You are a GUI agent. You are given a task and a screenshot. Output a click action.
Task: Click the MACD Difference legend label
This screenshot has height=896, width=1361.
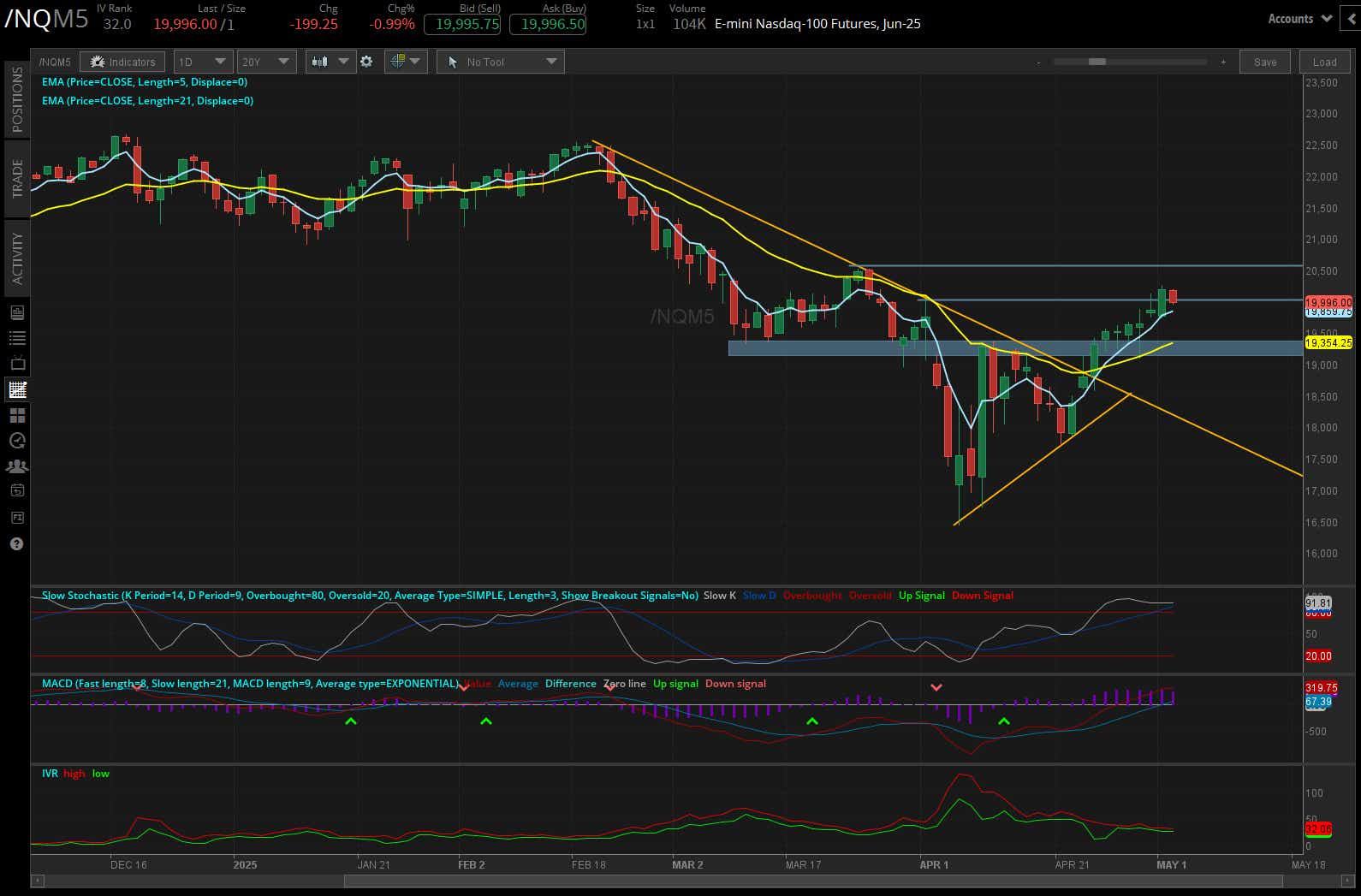(570, 684)
